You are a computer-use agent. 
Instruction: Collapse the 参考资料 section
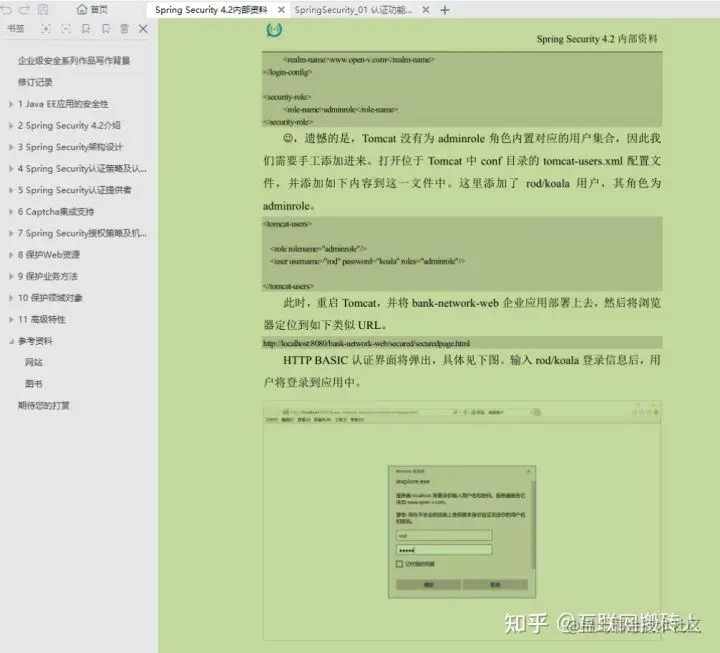pyautogui.click(x=11, y=341)
